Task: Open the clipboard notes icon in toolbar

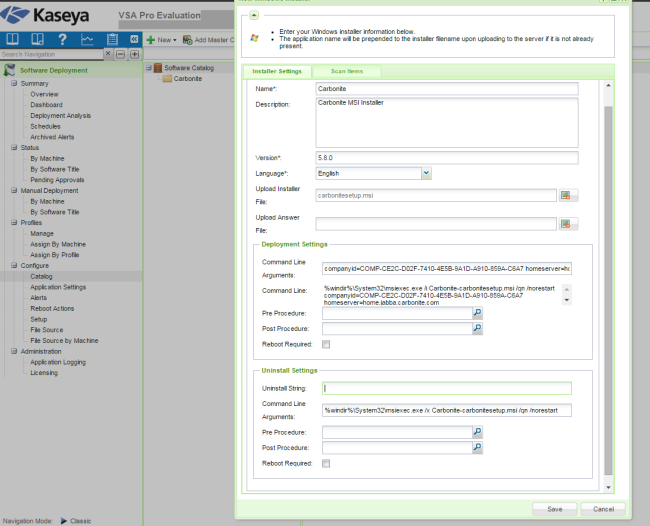Action: (112, 39)
